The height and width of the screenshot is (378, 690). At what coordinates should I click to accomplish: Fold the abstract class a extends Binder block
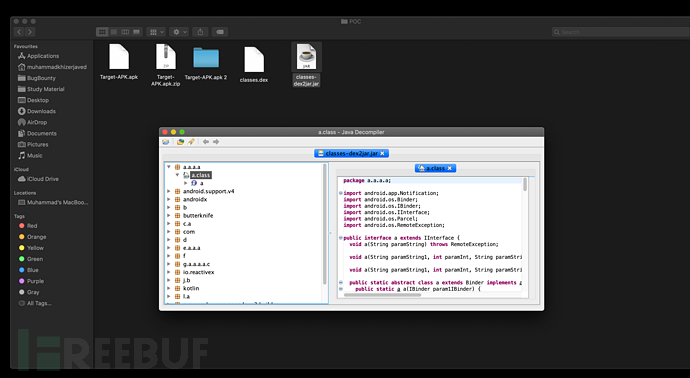pos(341,283)
